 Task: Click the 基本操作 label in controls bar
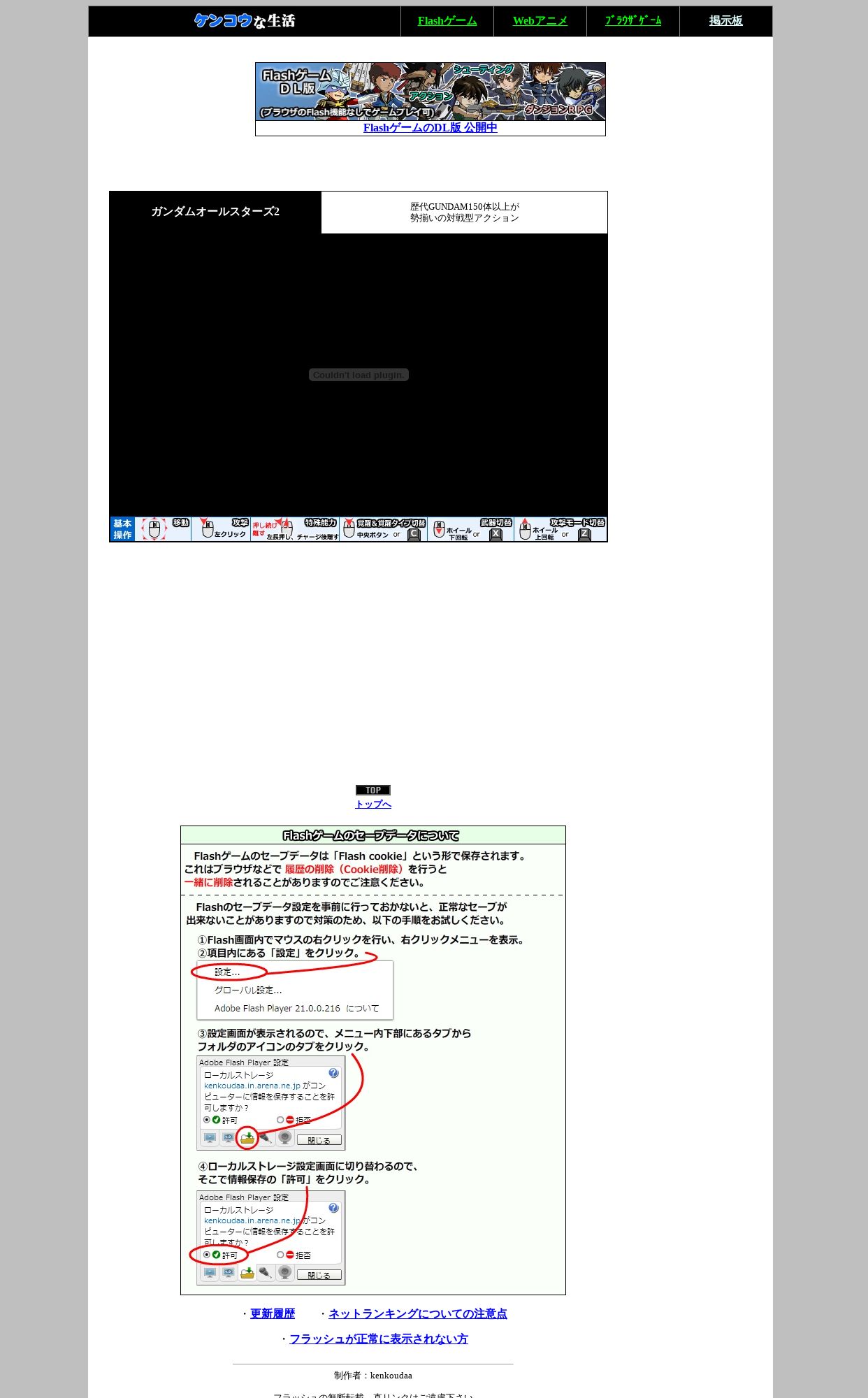pyautogui.click(x=122, y=529)
